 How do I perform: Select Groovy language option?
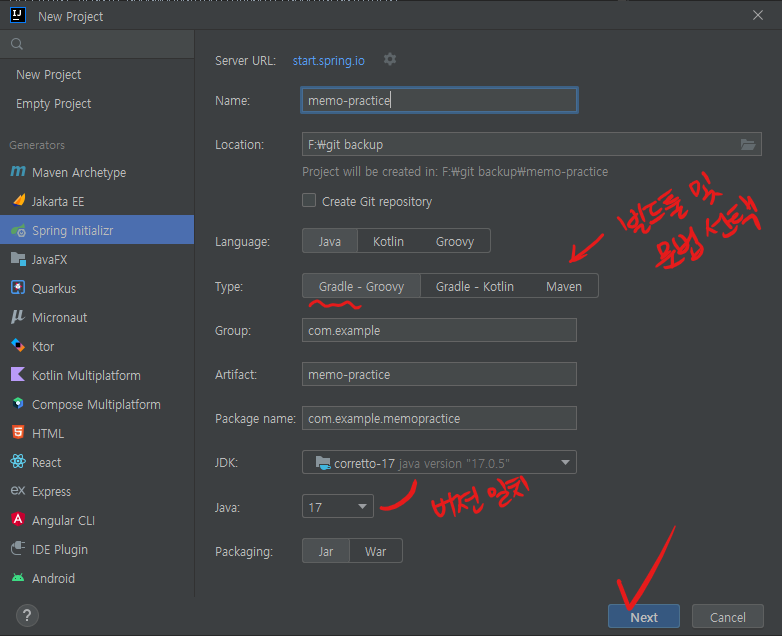point(455,241)
